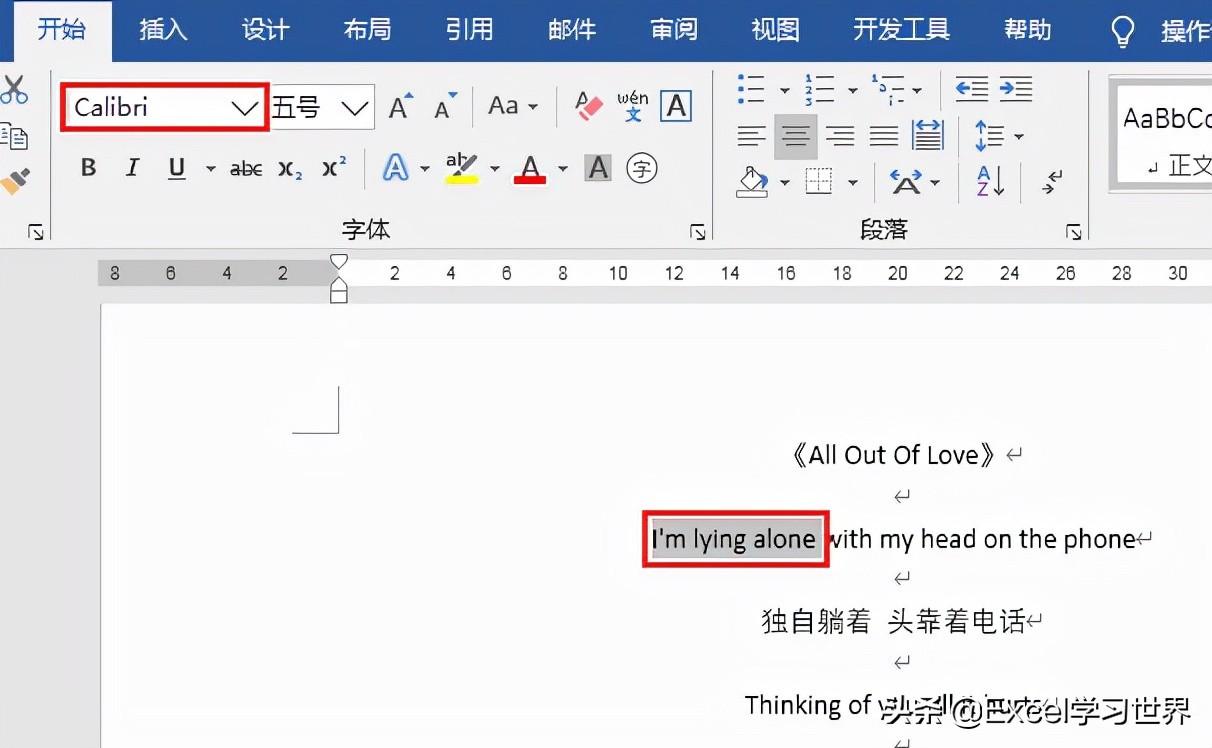
Task: Open the underline style dropdown arrow
Action: (210, 168)
